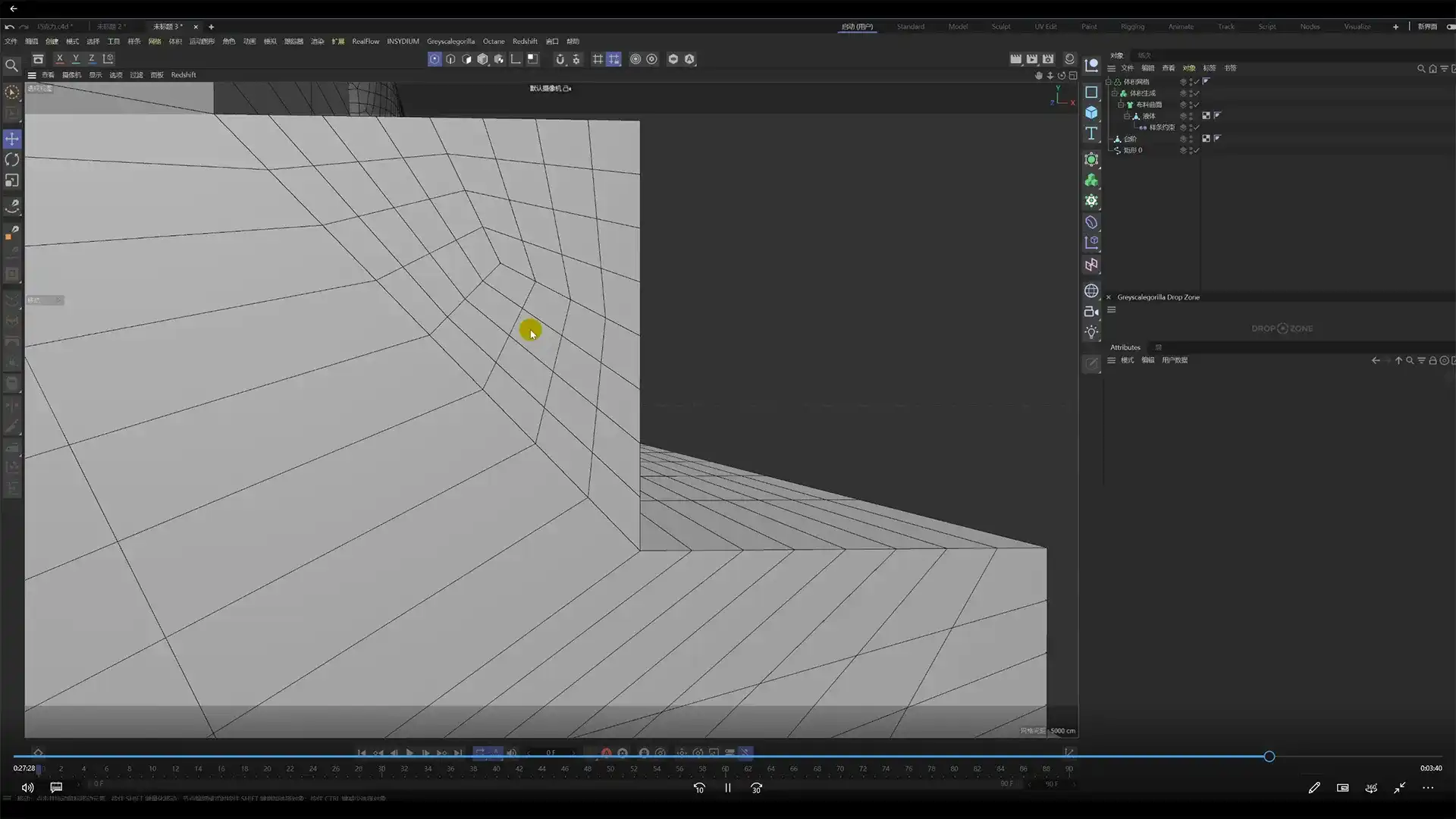Collapse the 液体 object tree node
The image size is (1456, 819).
pyautogui.click(x=1127, y=116)
